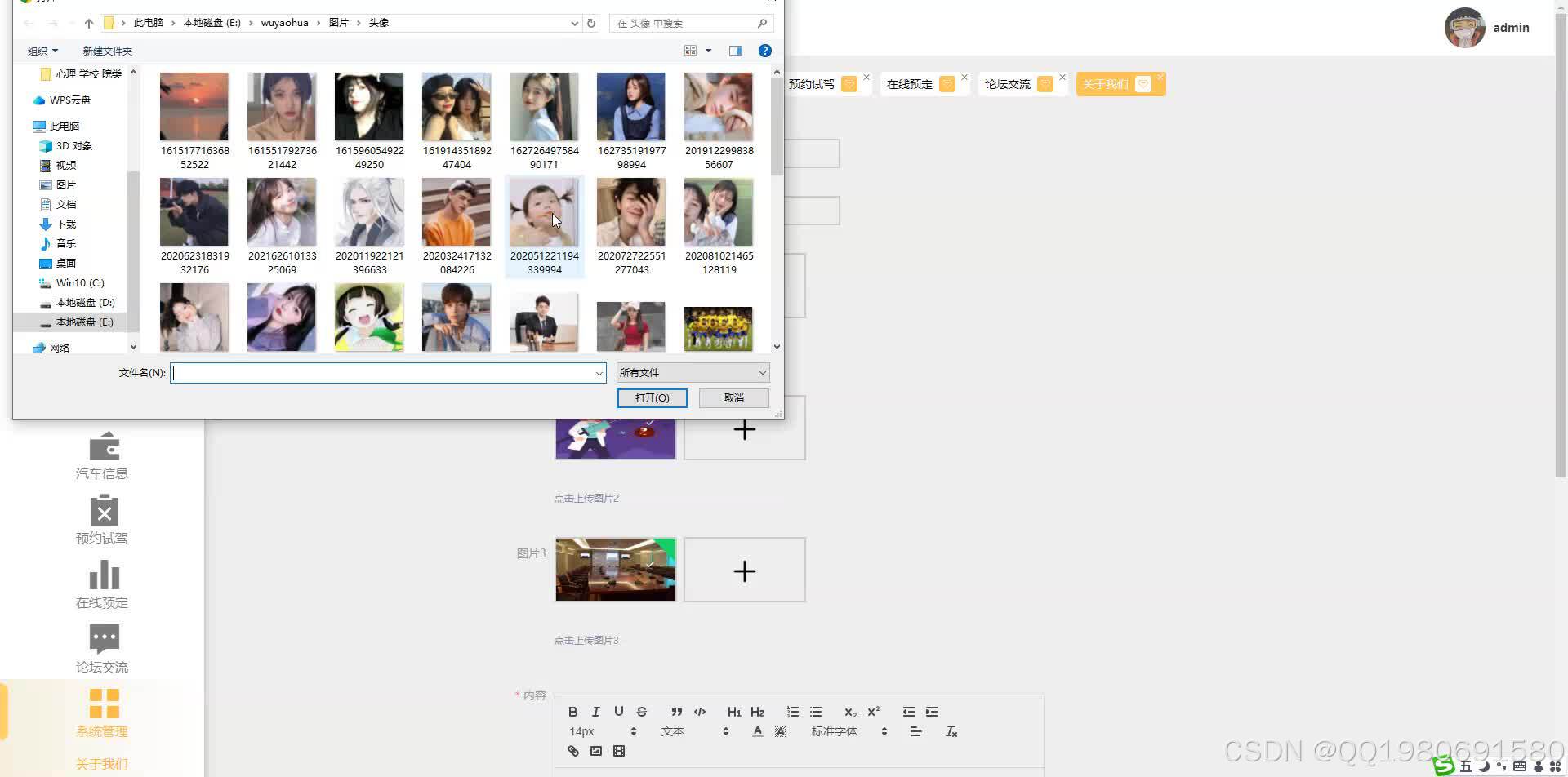Open WPS云盘 in the navigation tree

70,100
